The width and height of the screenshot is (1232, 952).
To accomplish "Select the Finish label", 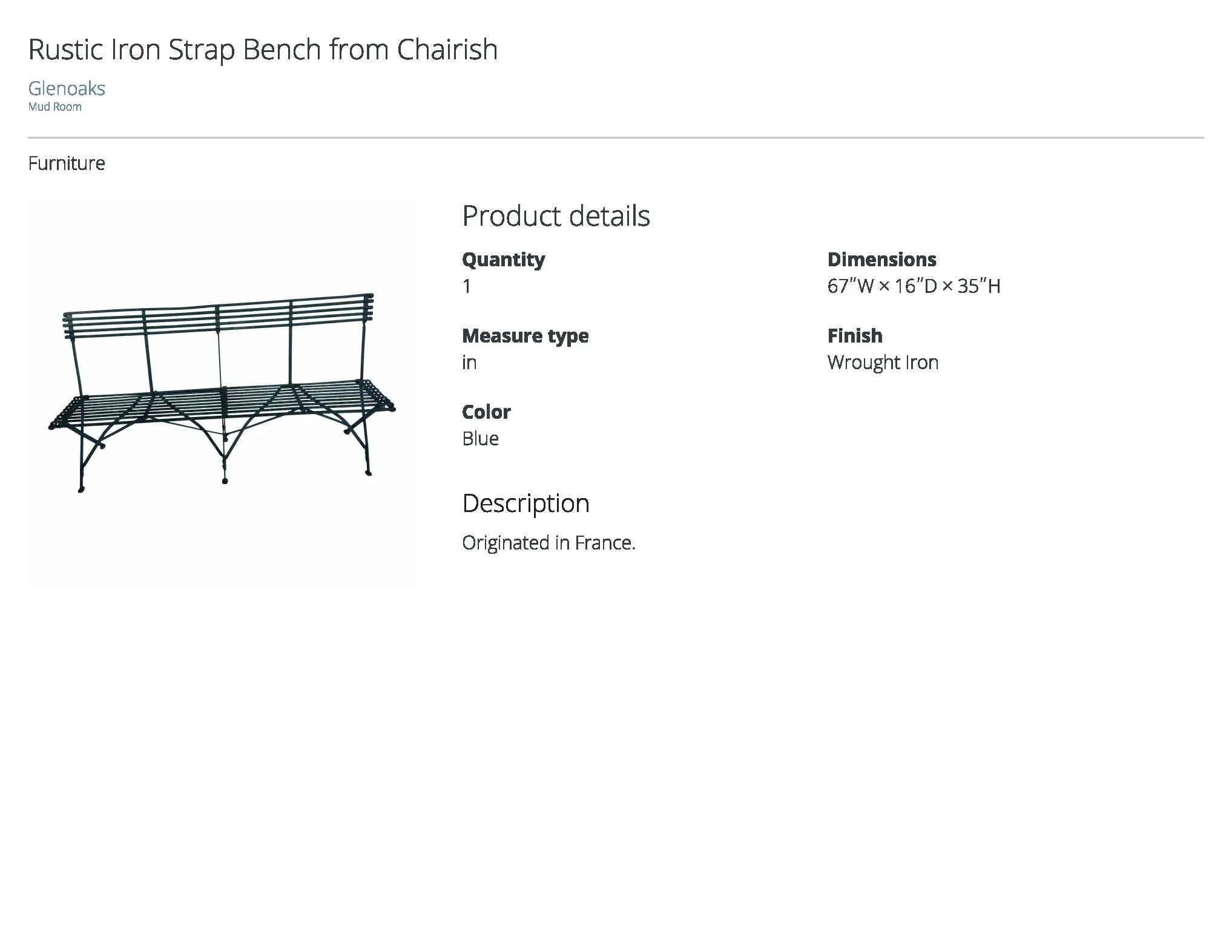I will [x=855, y=336].
